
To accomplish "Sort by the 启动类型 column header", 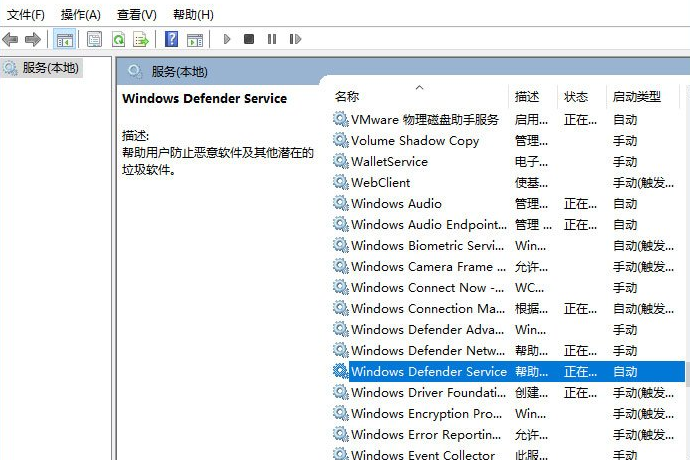I will (637, 96).
